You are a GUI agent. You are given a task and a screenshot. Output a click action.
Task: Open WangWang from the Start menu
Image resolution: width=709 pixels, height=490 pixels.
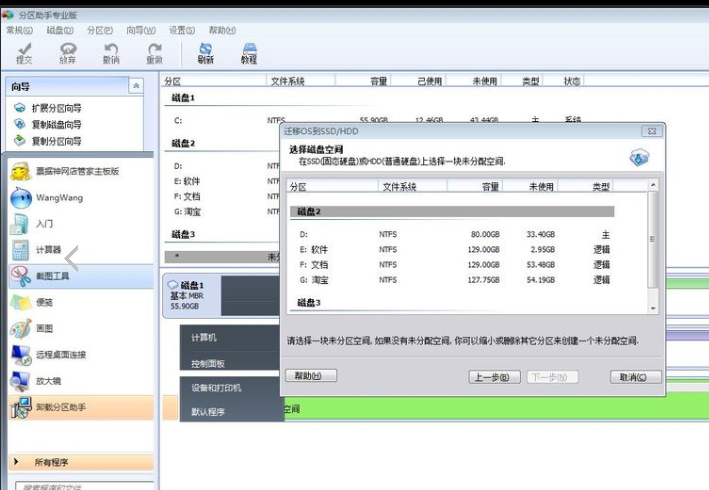click(58, 197)
